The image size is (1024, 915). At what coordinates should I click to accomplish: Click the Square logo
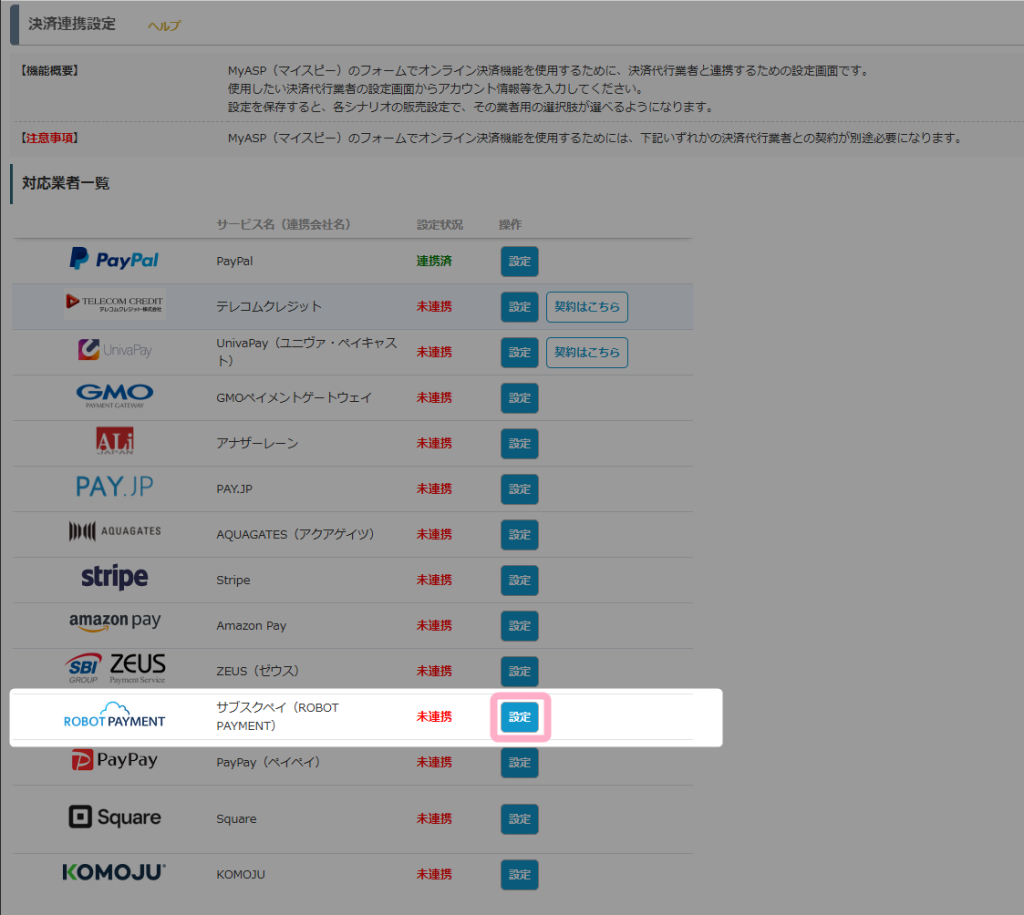(x=114, y=817)
